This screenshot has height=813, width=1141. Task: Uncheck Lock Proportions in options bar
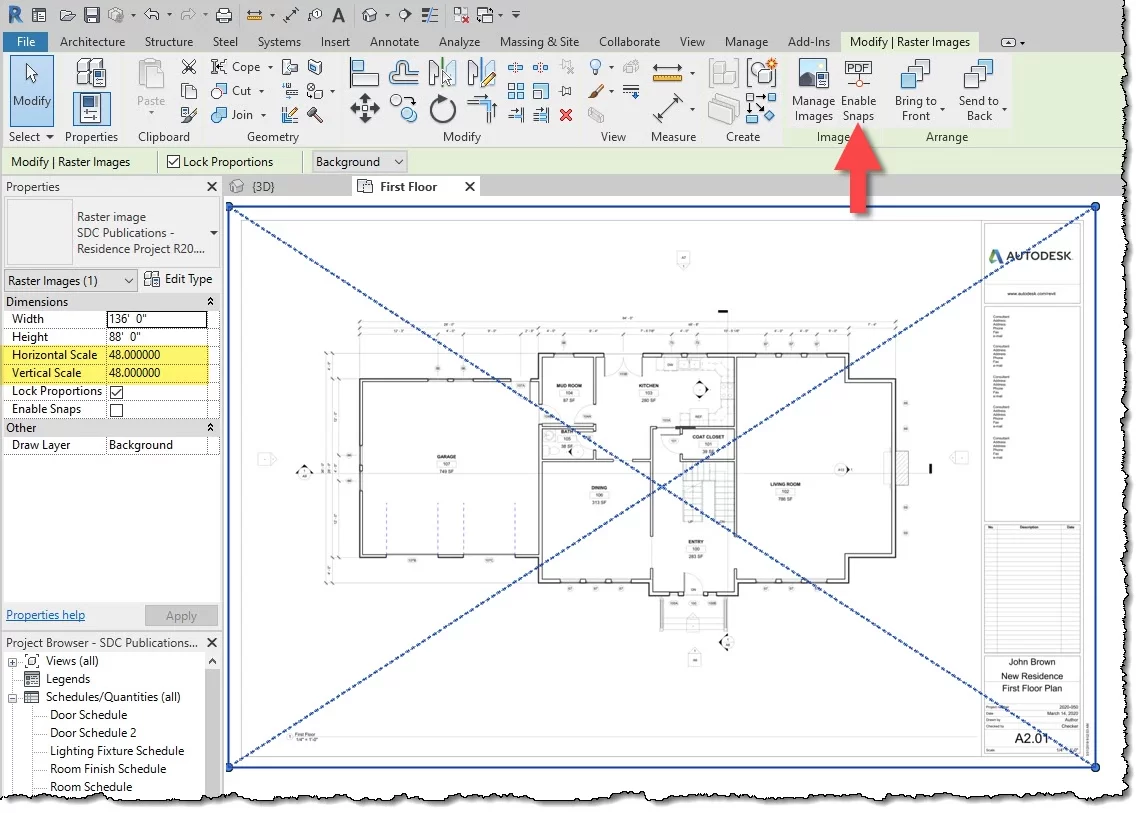(x=174, y=162)
